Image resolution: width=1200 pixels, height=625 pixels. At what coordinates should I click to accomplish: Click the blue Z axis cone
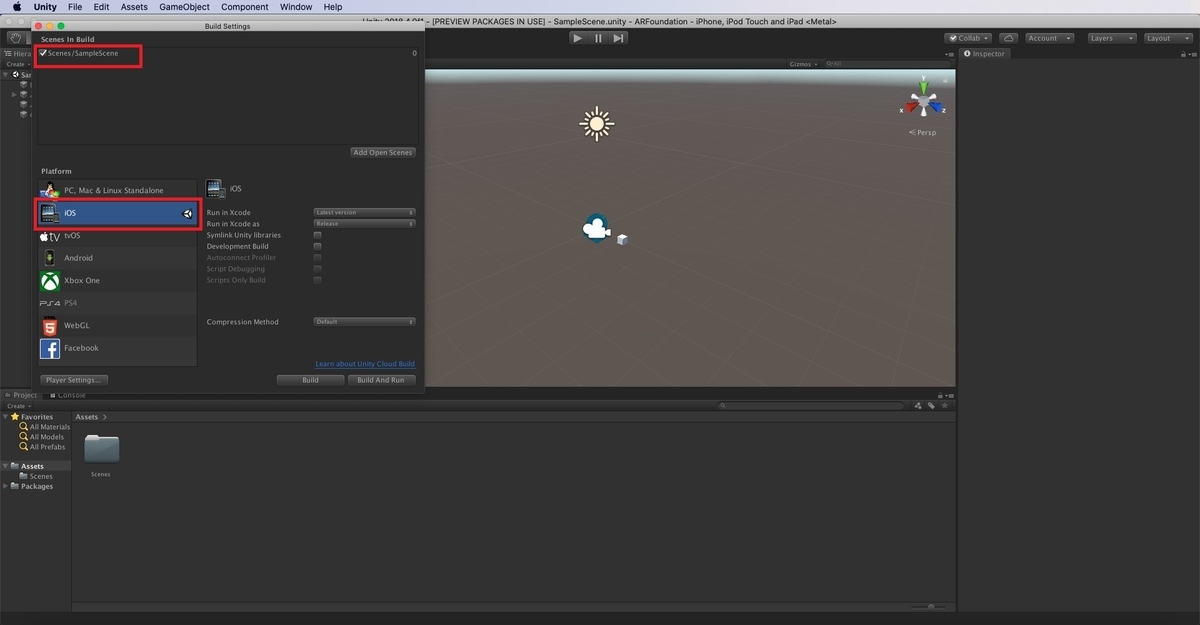tap(936, 108)
